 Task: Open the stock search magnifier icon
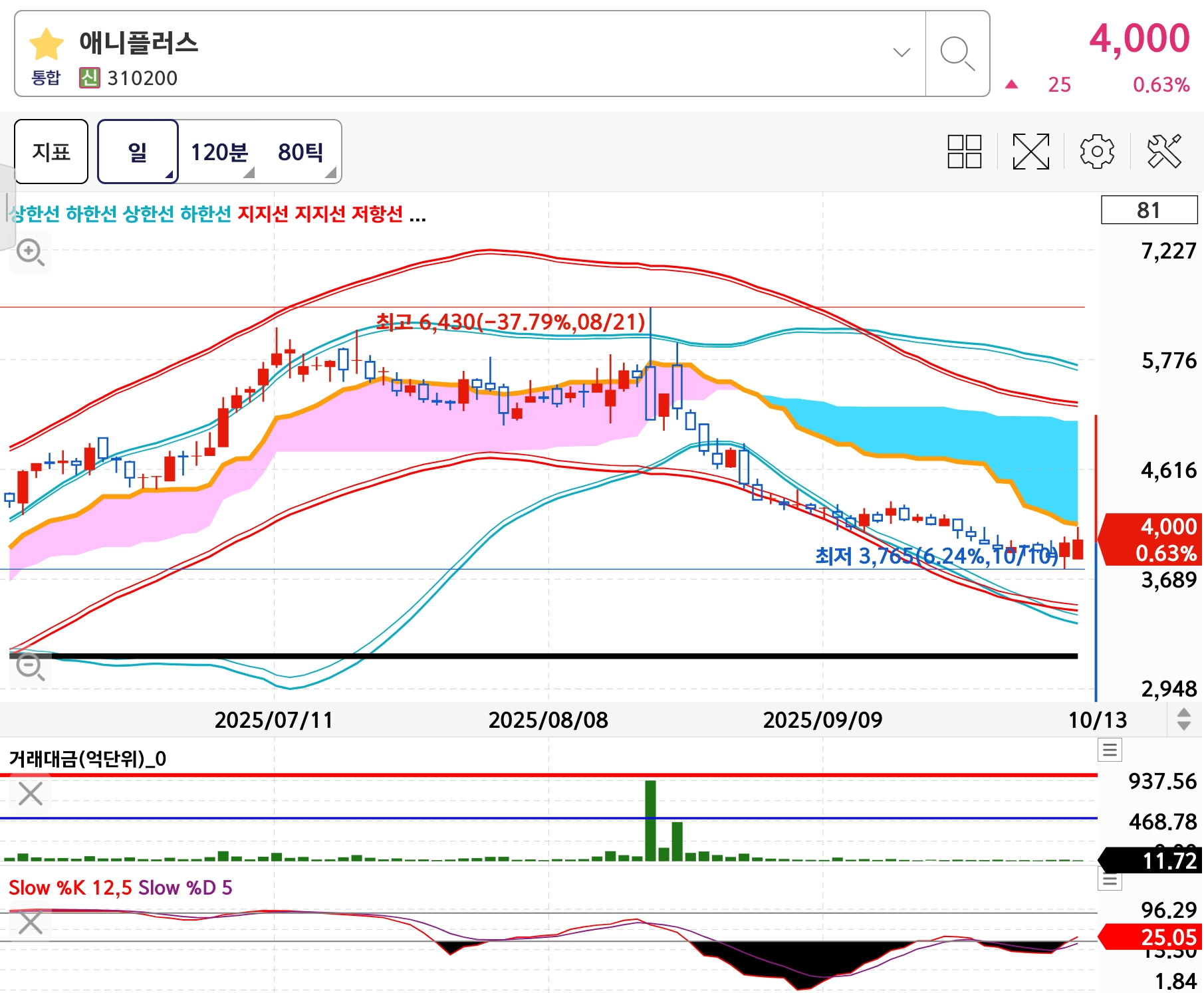click(957, 53)
